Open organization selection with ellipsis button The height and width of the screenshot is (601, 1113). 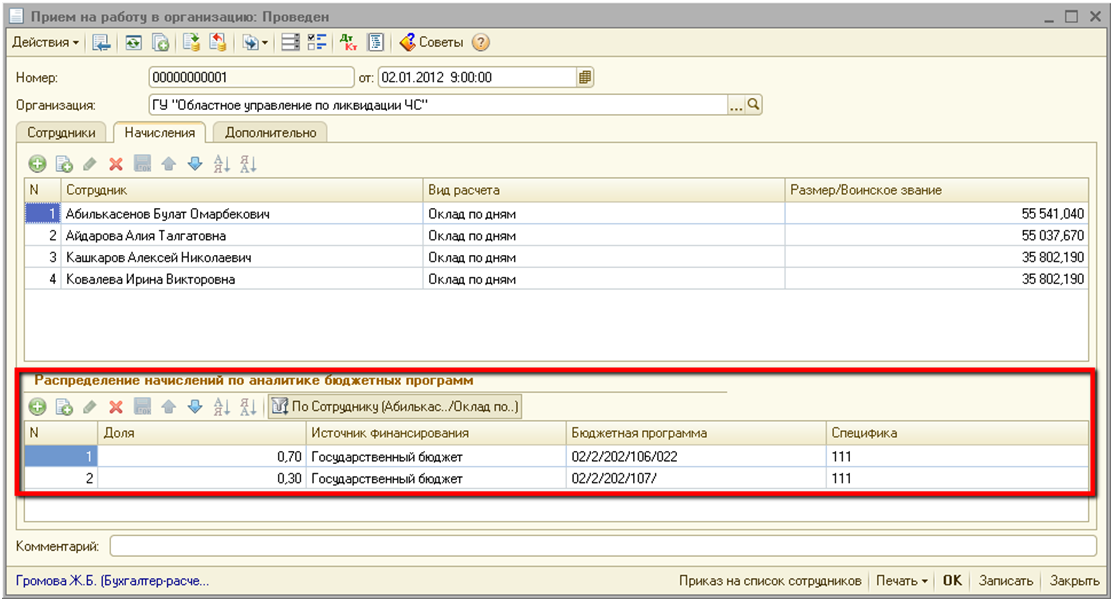click(737, 105)
